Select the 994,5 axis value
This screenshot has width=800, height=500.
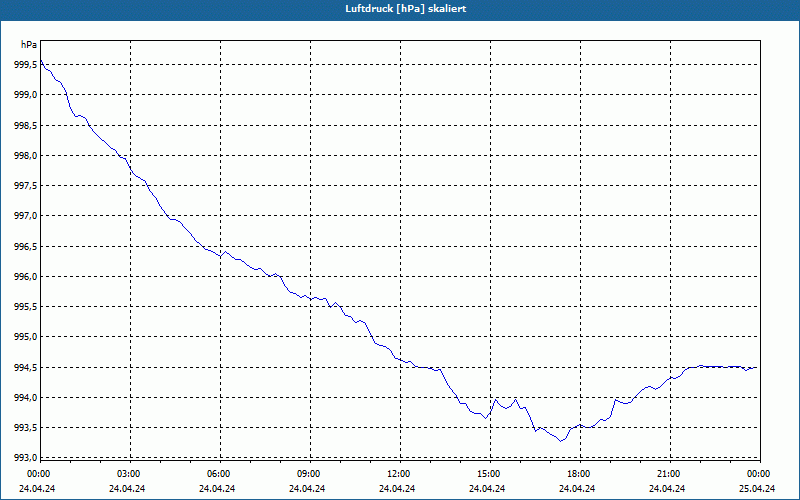26,367
